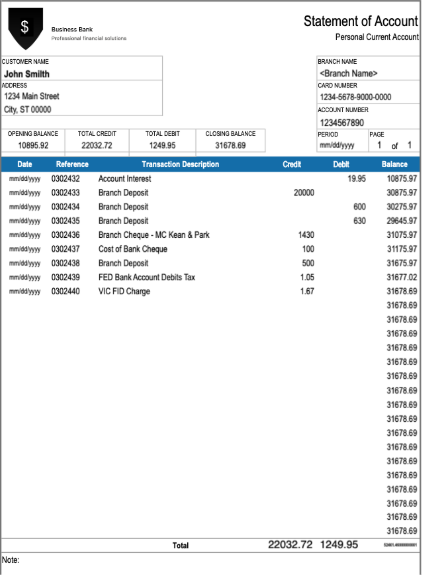
Task: Click the Business Bank shield dollar logo
Action: coord(25,28)
